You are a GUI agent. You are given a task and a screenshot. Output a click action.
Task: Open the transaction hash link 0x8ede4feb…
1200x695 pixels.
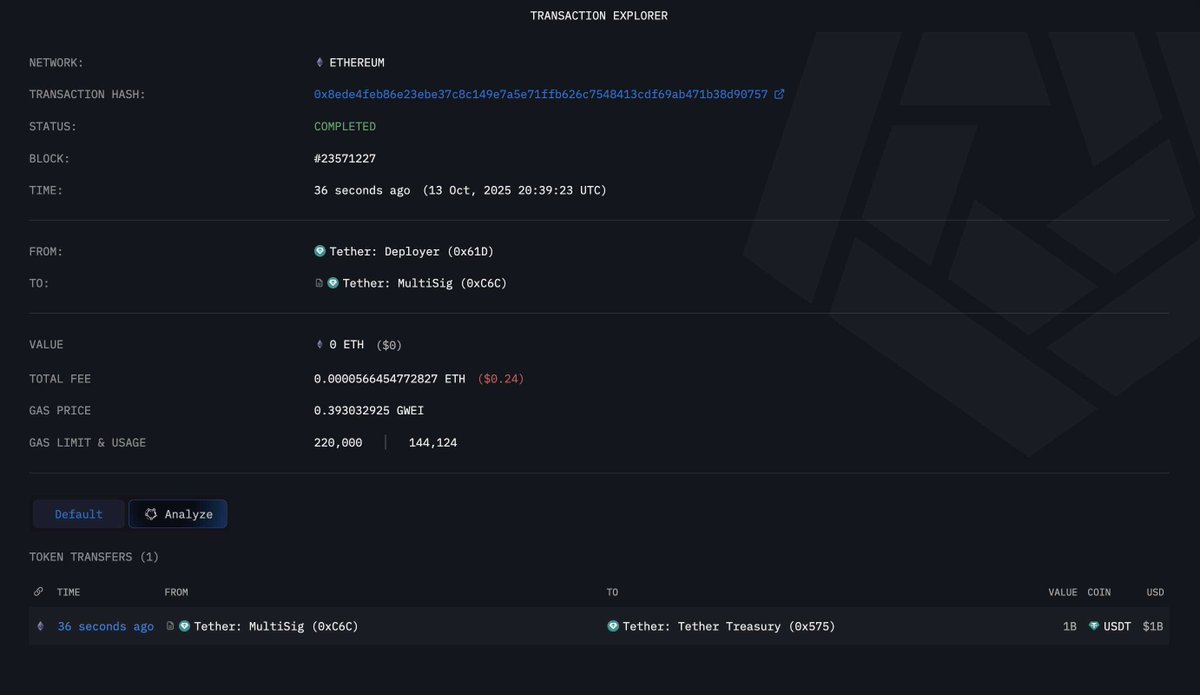click(541, 94)
